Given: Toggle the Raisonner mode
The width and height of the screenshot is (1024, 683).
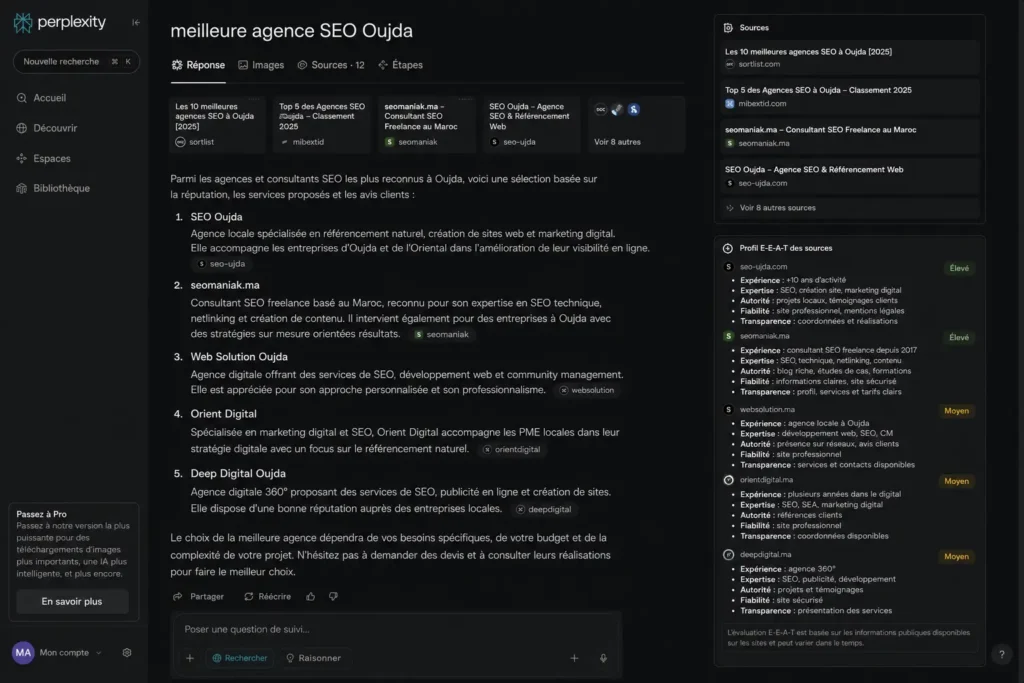Looking at the screenshot, I should pyautogui.click(x=313, y=658).
